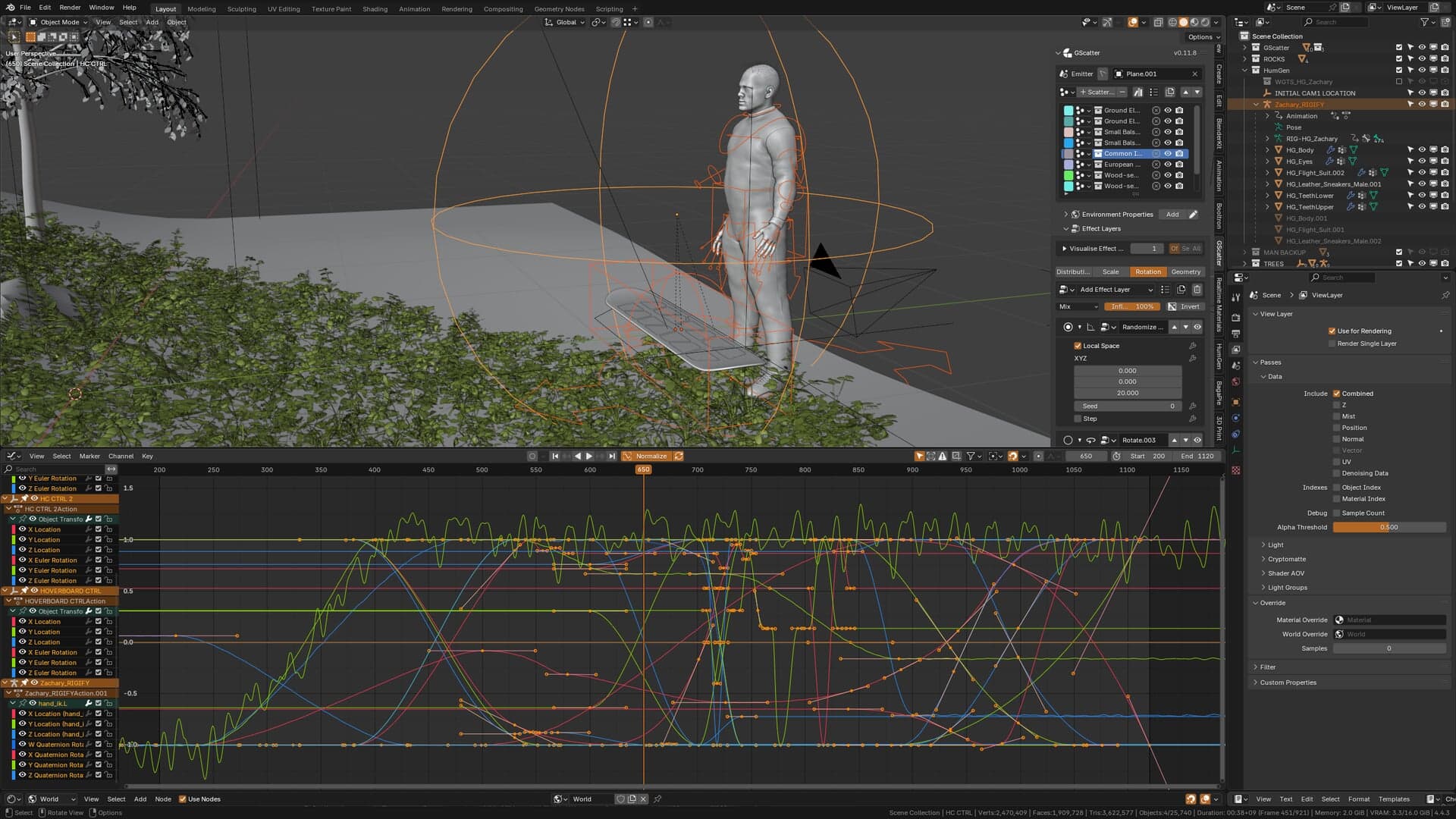The image size is (1456, 819).
Task: Click the Scatter add button
Action: (1097, 92)
